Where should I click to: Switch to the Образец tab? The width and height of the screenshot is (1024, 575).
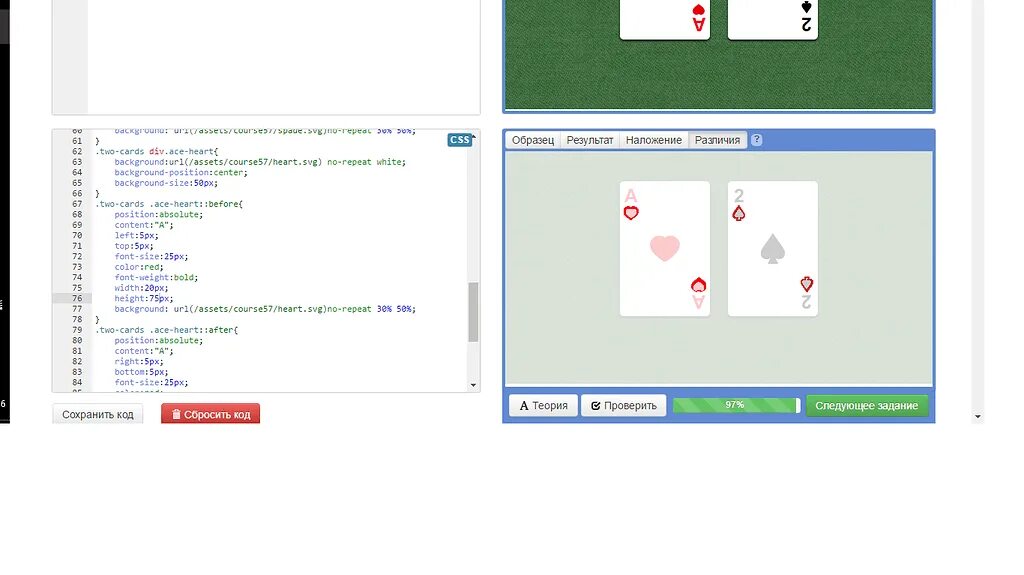532,140
